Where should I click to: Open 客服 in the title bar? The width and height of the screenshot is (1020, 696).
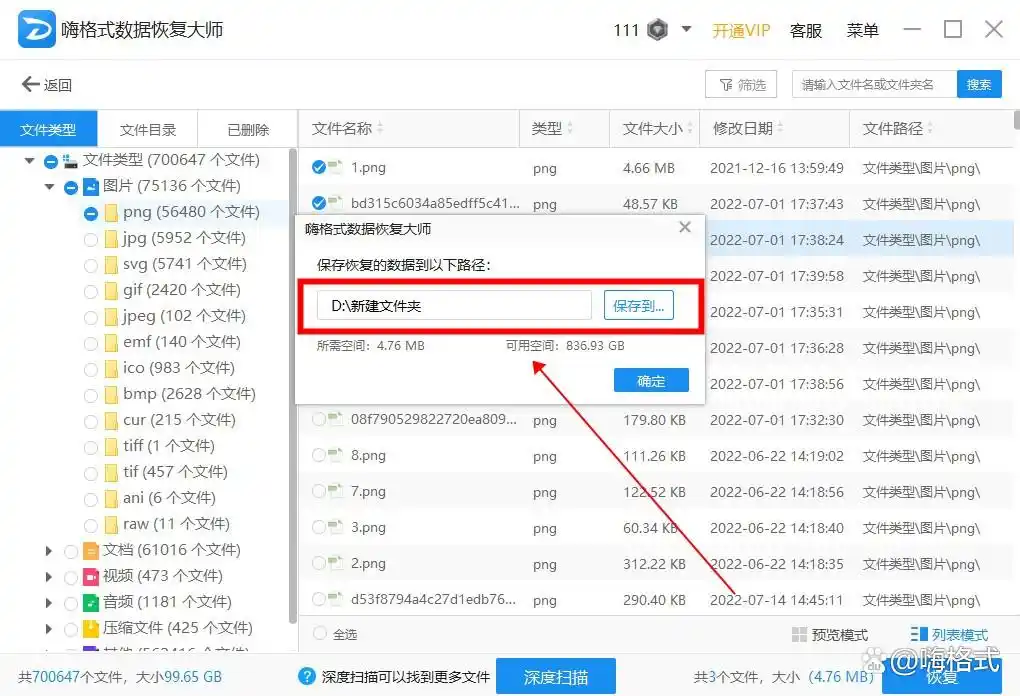click(805, 30)
